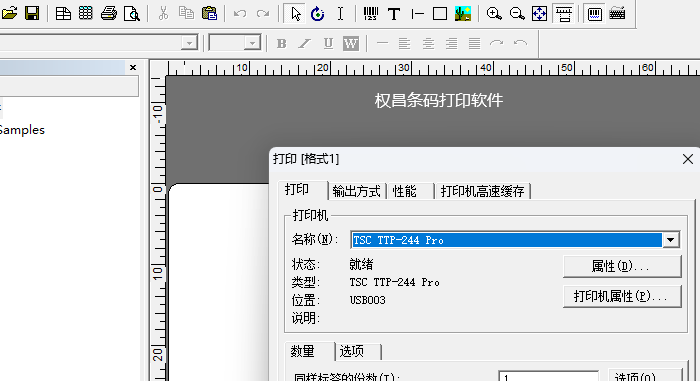Select the box drawing tool
The width and height of the screenshot is (700, 381).
440,14
